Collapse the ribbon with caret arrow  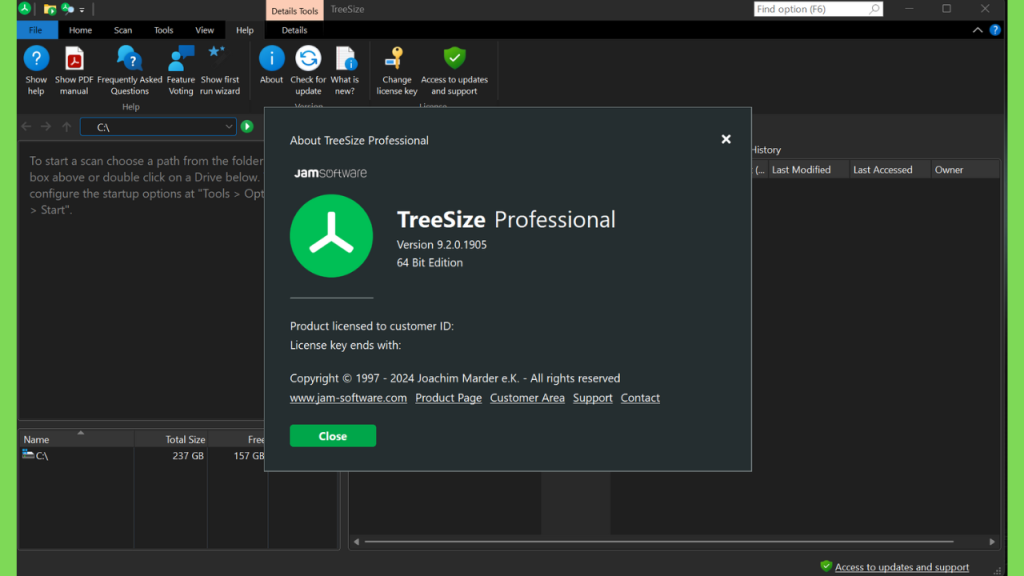pyautogui.click(x=977, y=30)
